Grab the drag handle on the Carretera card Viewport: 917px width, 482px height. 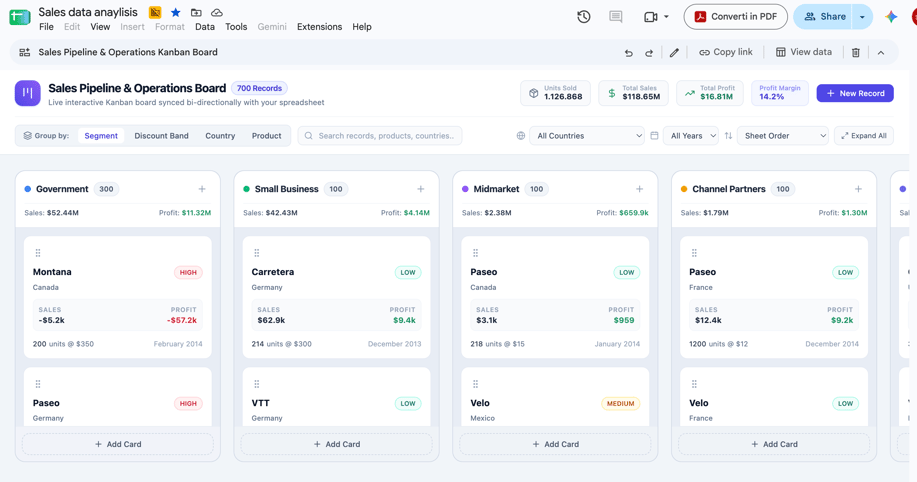(257, 253)
